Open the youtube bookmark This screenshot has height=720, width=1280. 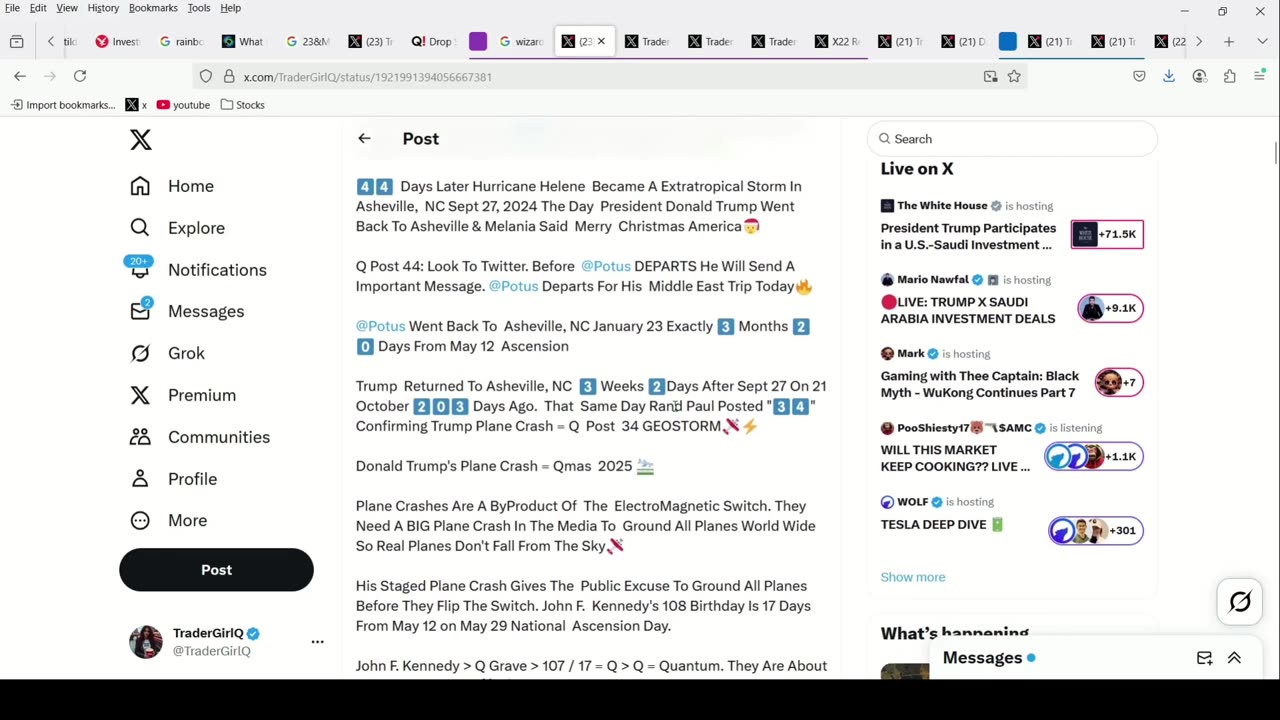183,105
